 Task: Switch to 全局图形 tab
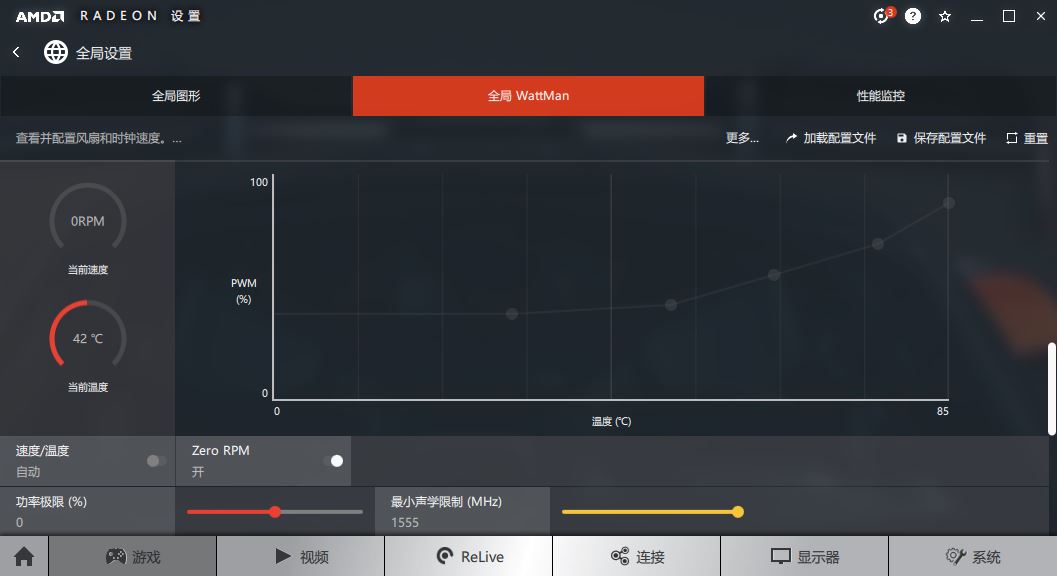[x=176, y=96]
